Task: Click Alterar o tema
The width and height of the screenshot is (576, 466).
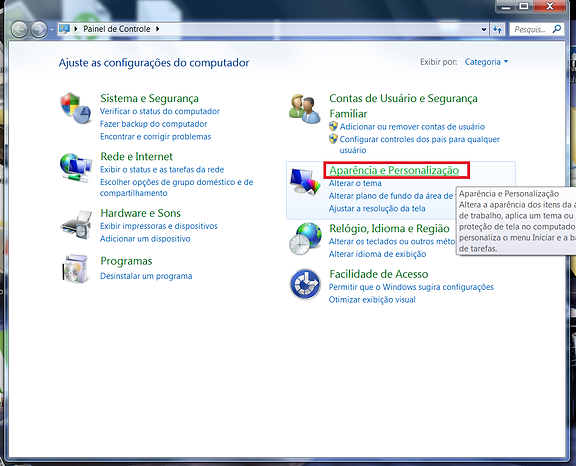Action: click(355, 183)
